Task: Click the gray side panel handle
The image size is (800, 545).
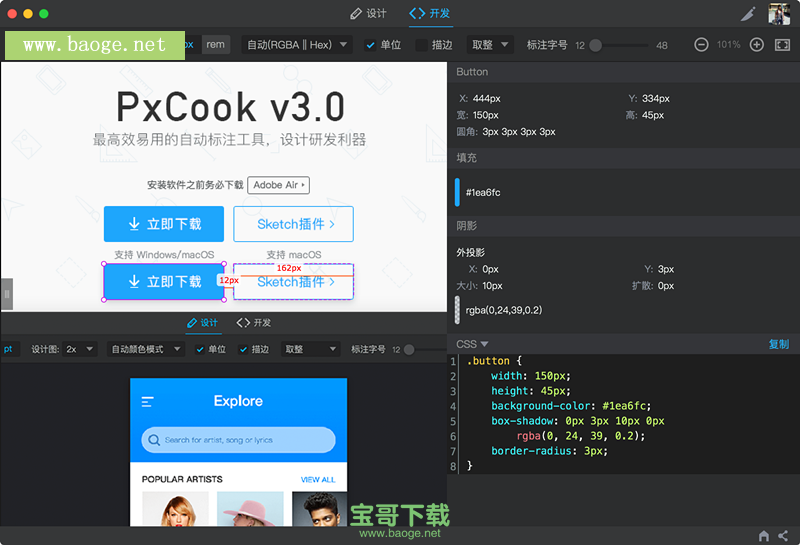Action: pos(7,294)
